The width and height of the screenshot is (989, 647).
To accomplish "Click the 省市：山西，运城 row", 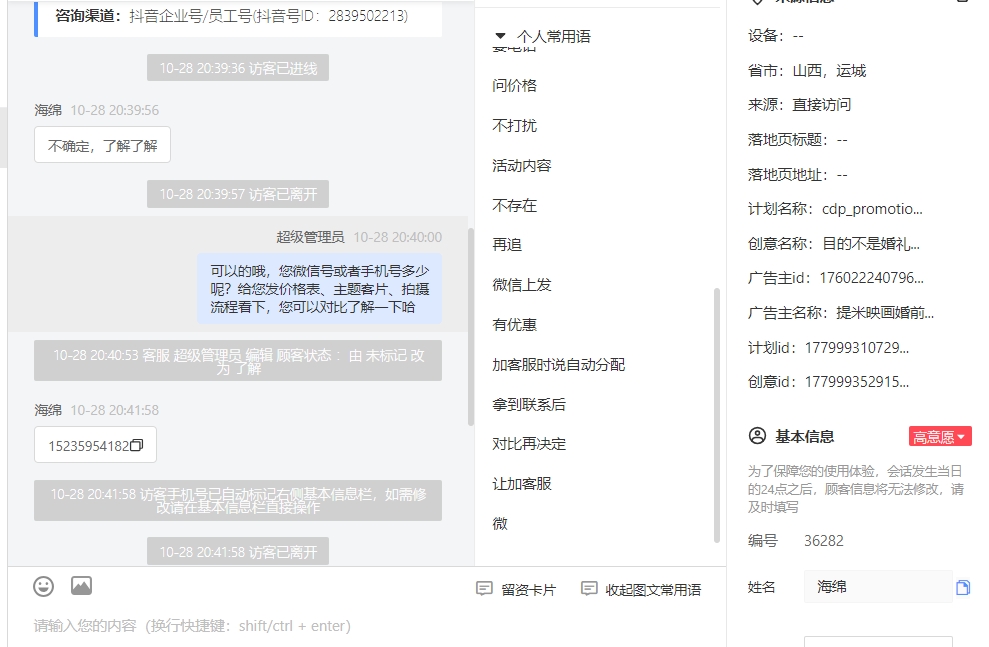I will coord(807,71).
